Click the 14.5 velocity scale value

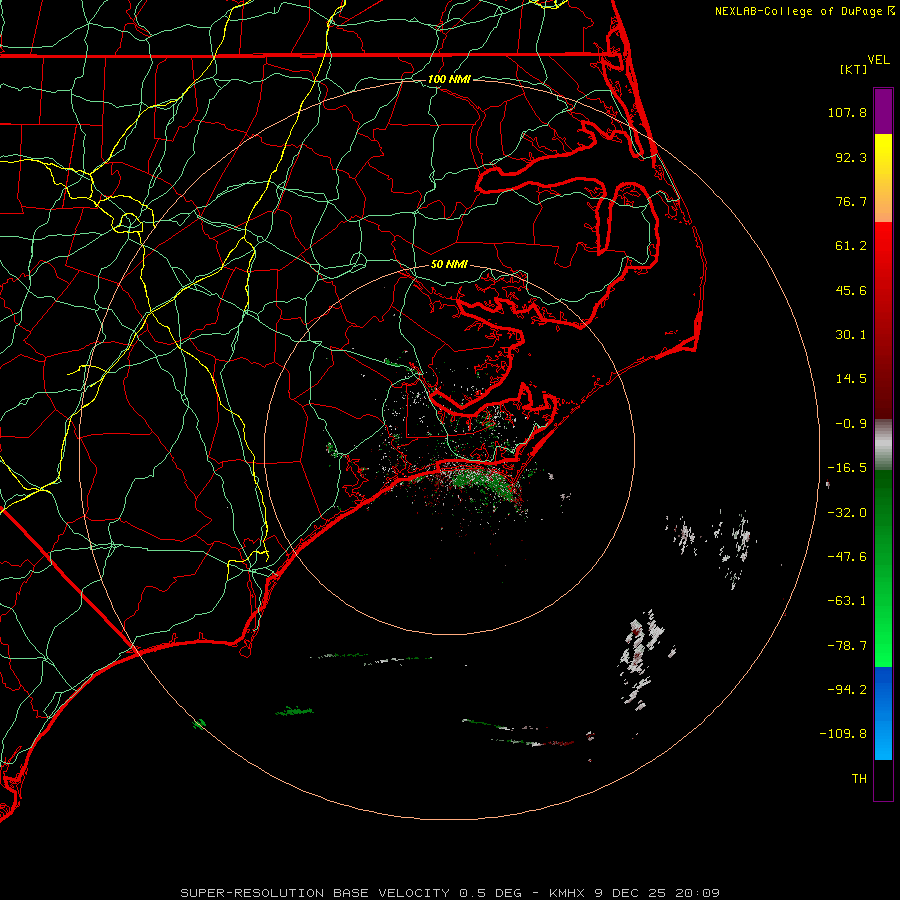[x=851, y=379]
